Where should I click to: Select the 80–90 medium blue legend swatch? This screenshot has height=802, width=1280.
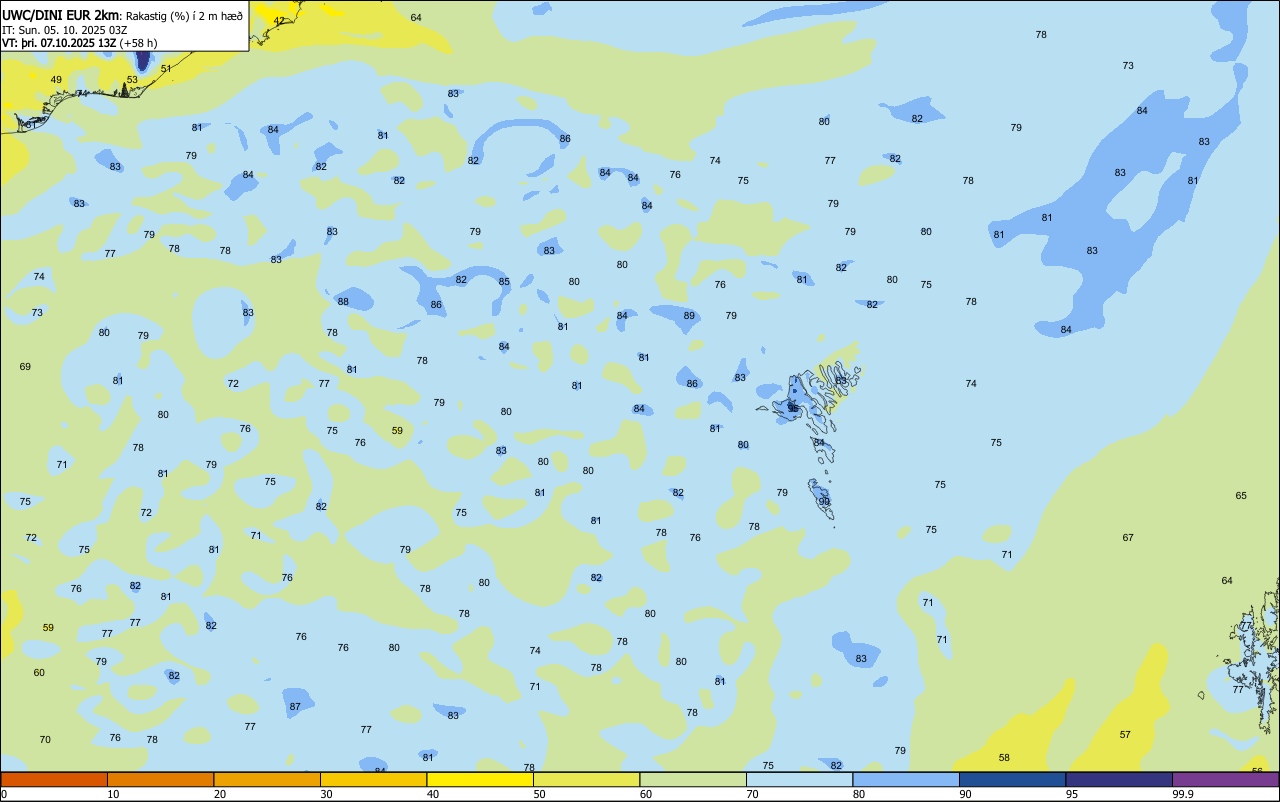[x=906, y=779]
